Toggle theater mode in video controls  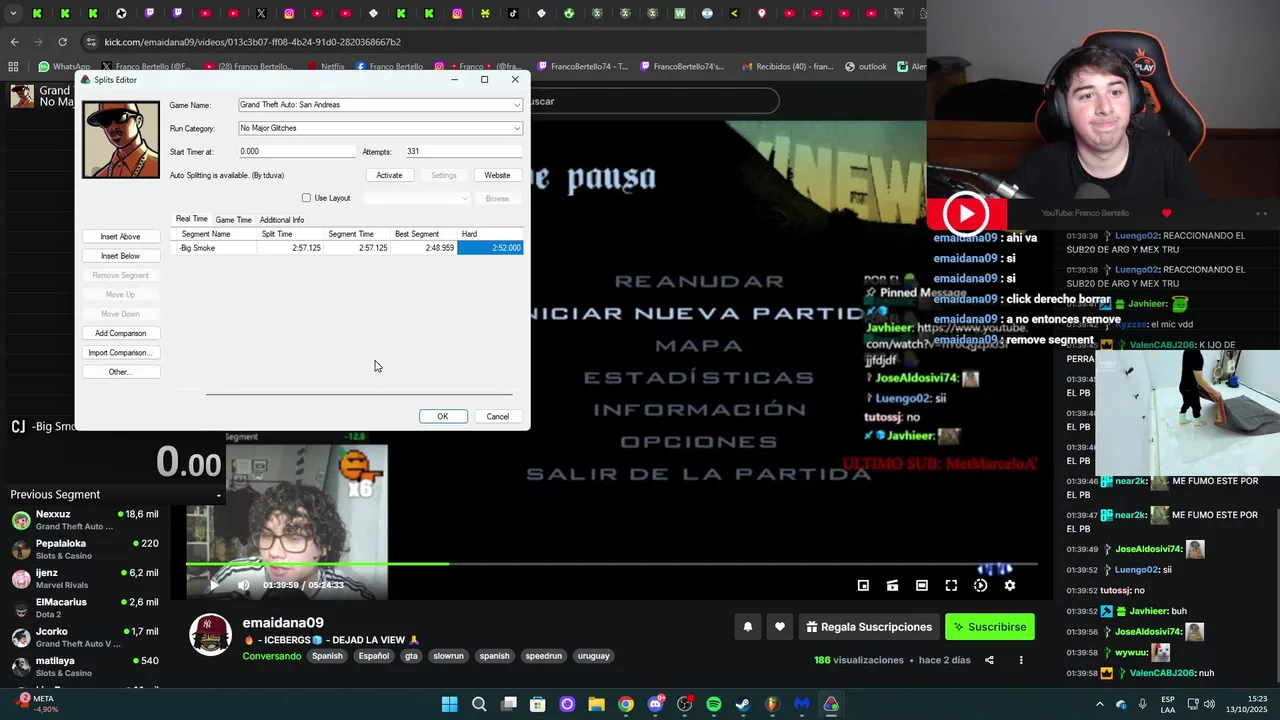click(922, 585)
